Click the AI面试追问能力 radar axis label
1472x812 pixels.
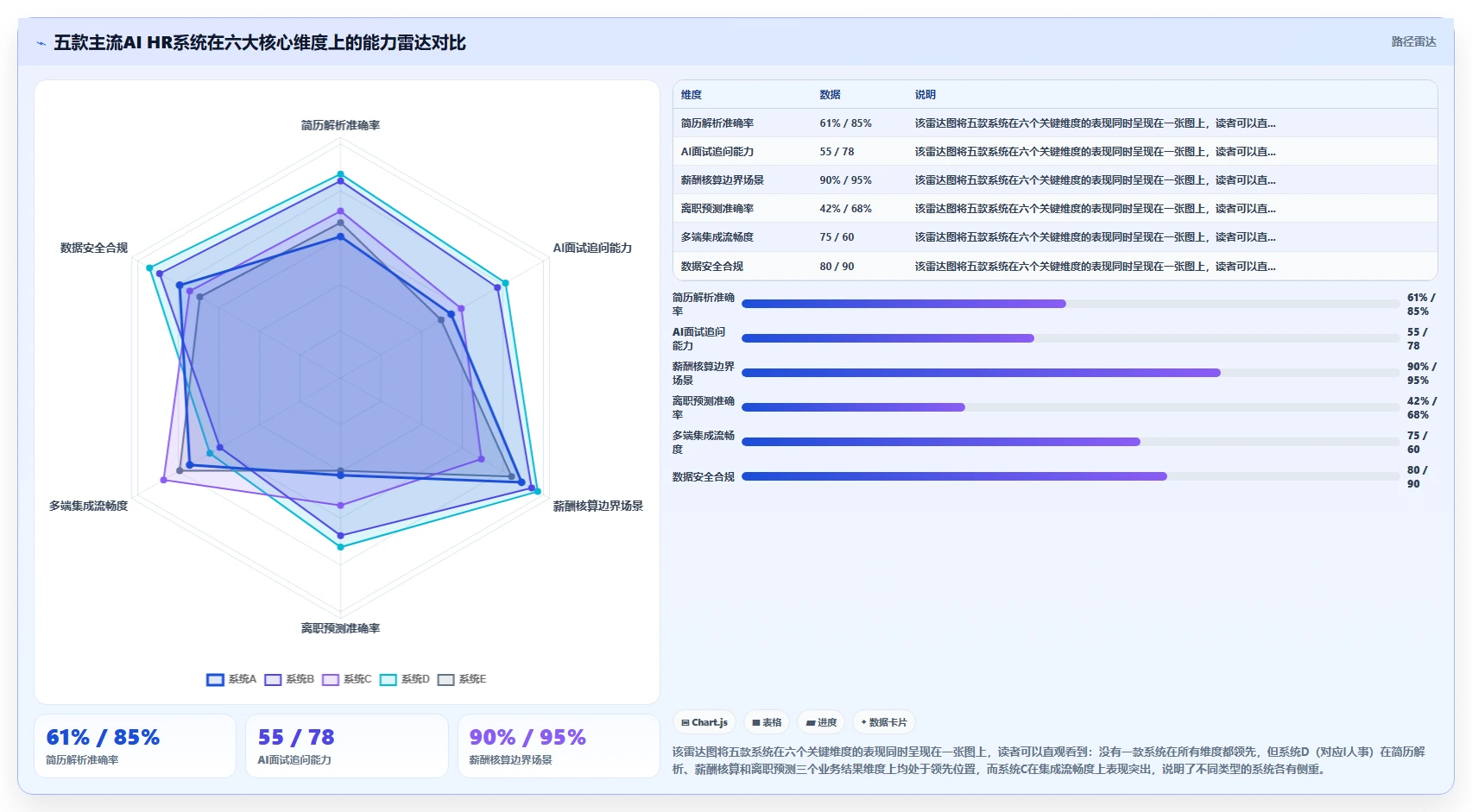tap(592, 249)
